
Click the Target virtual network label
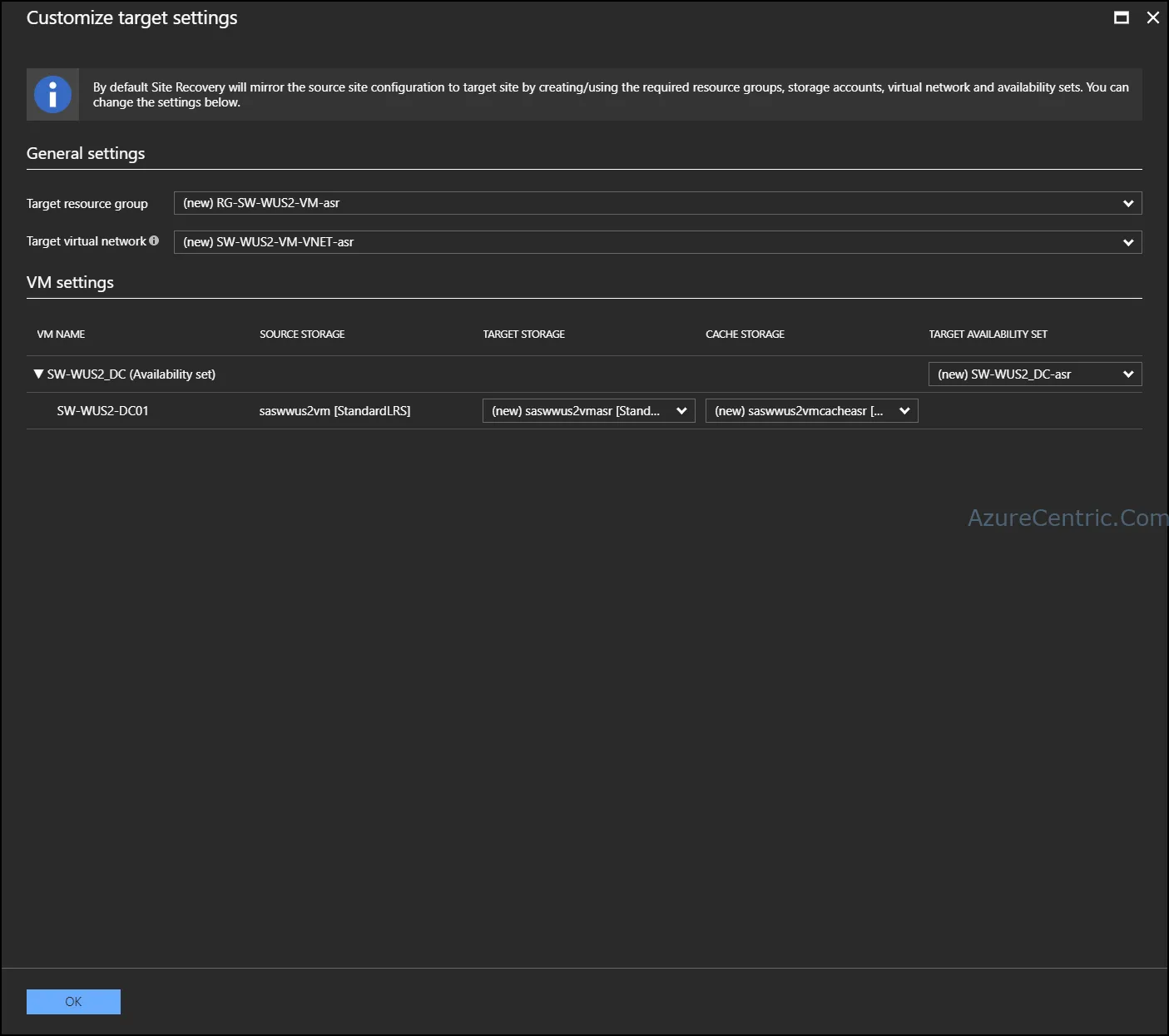pos(87,241)
